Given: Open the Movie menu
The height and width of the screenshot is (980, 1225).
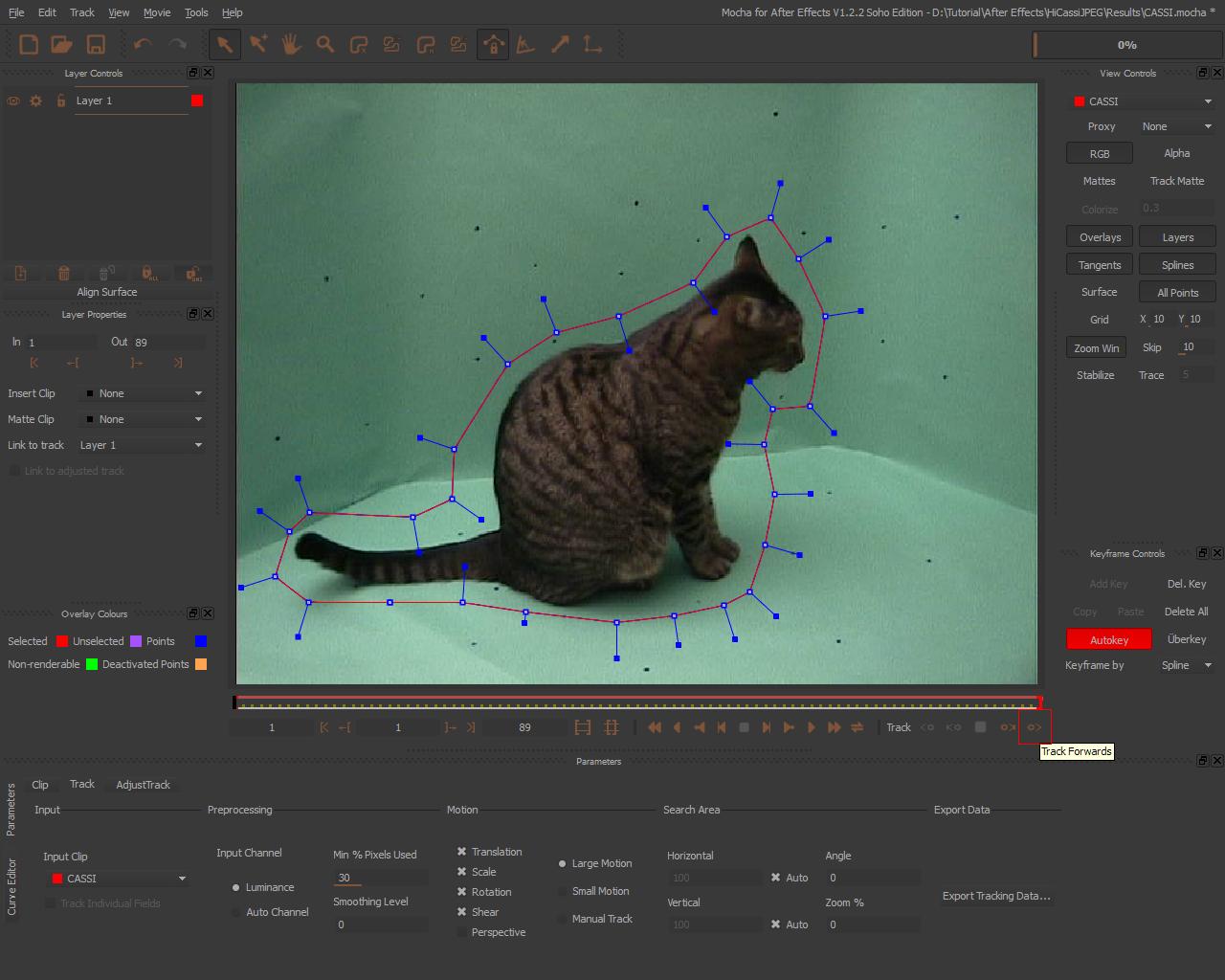Looking at the screenshot, I should click(157, 12).
